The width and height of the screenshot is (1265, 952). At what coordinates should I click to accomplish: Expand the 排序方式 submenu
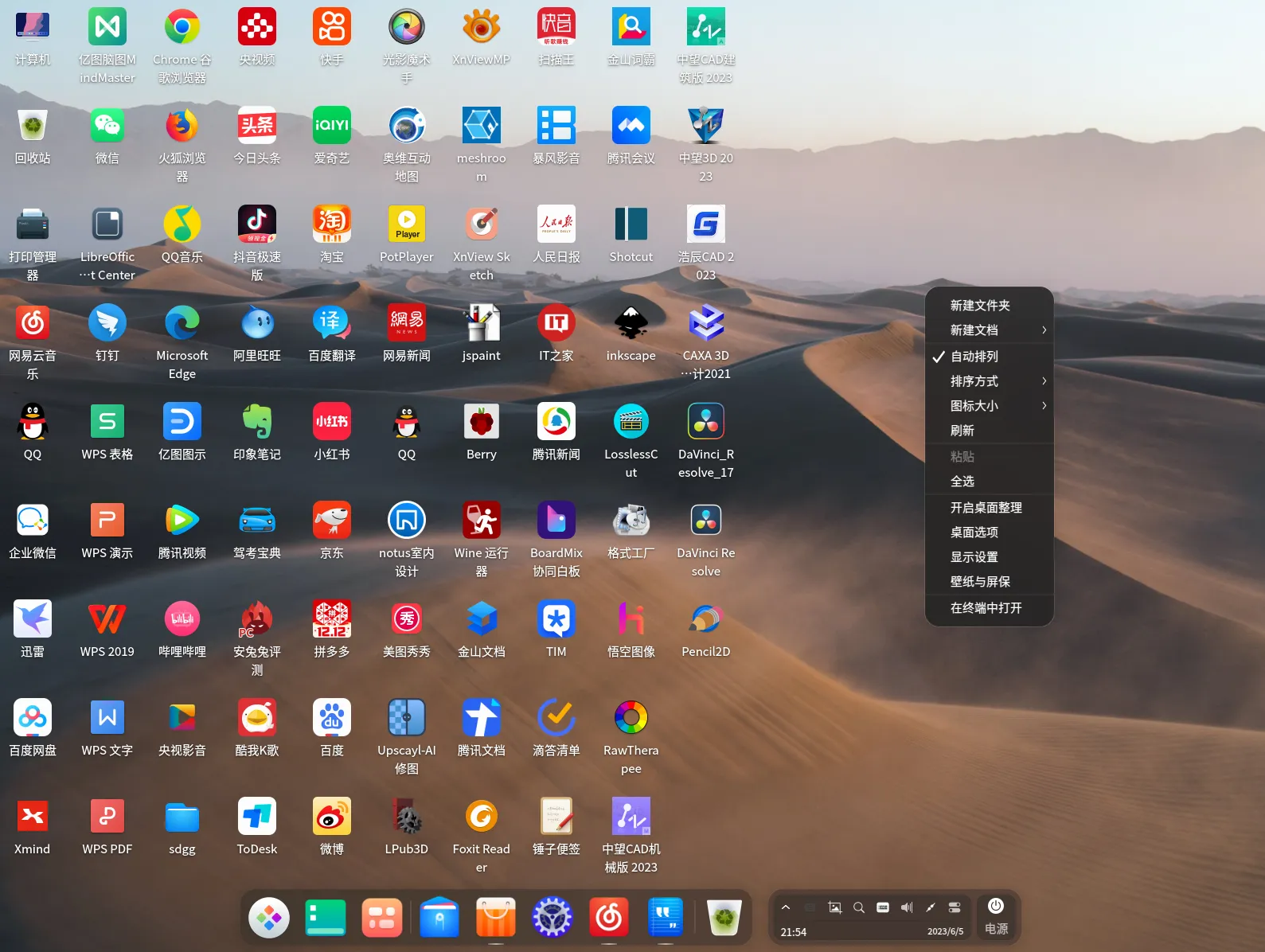(990, 381)
